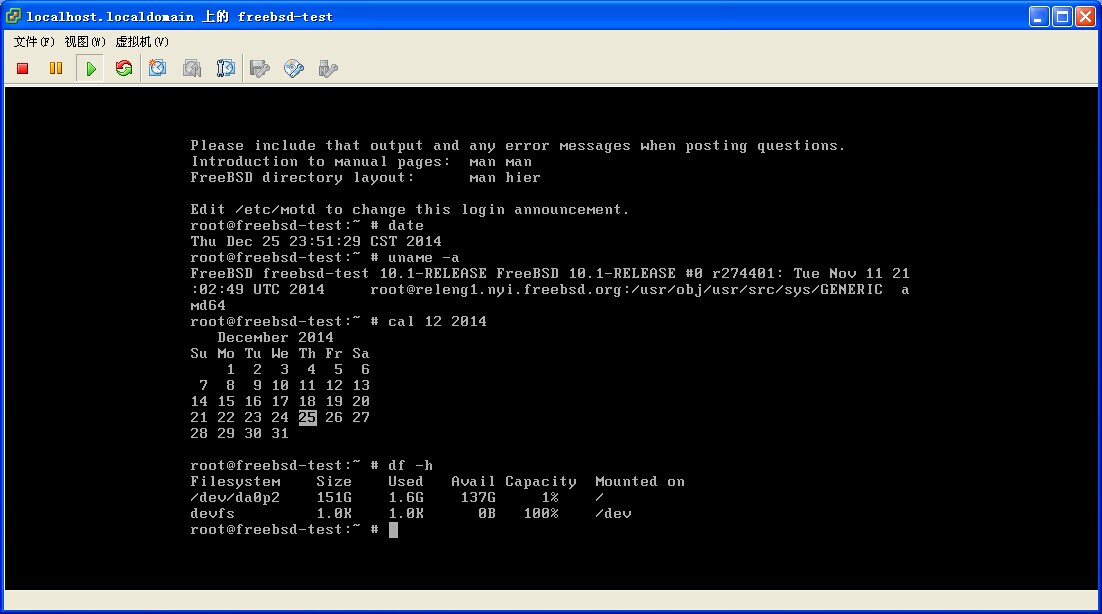Maximize the freebsd-test console window

[x=1063, y=16]
